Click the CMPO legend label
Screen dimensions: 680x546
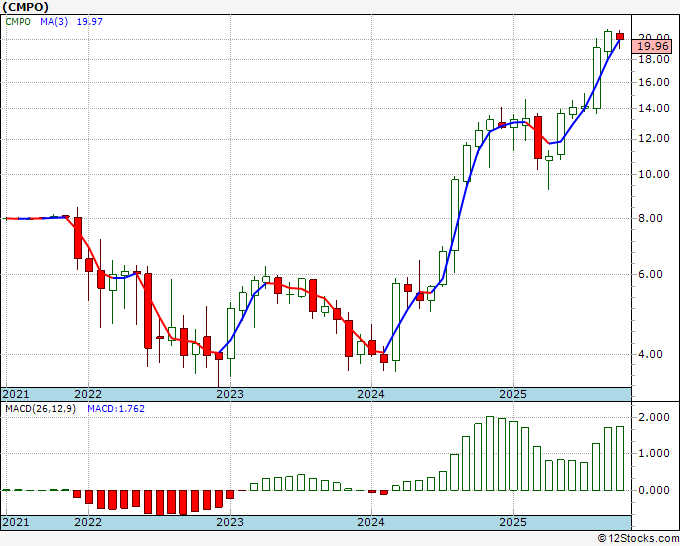click(x=18, y=21)
